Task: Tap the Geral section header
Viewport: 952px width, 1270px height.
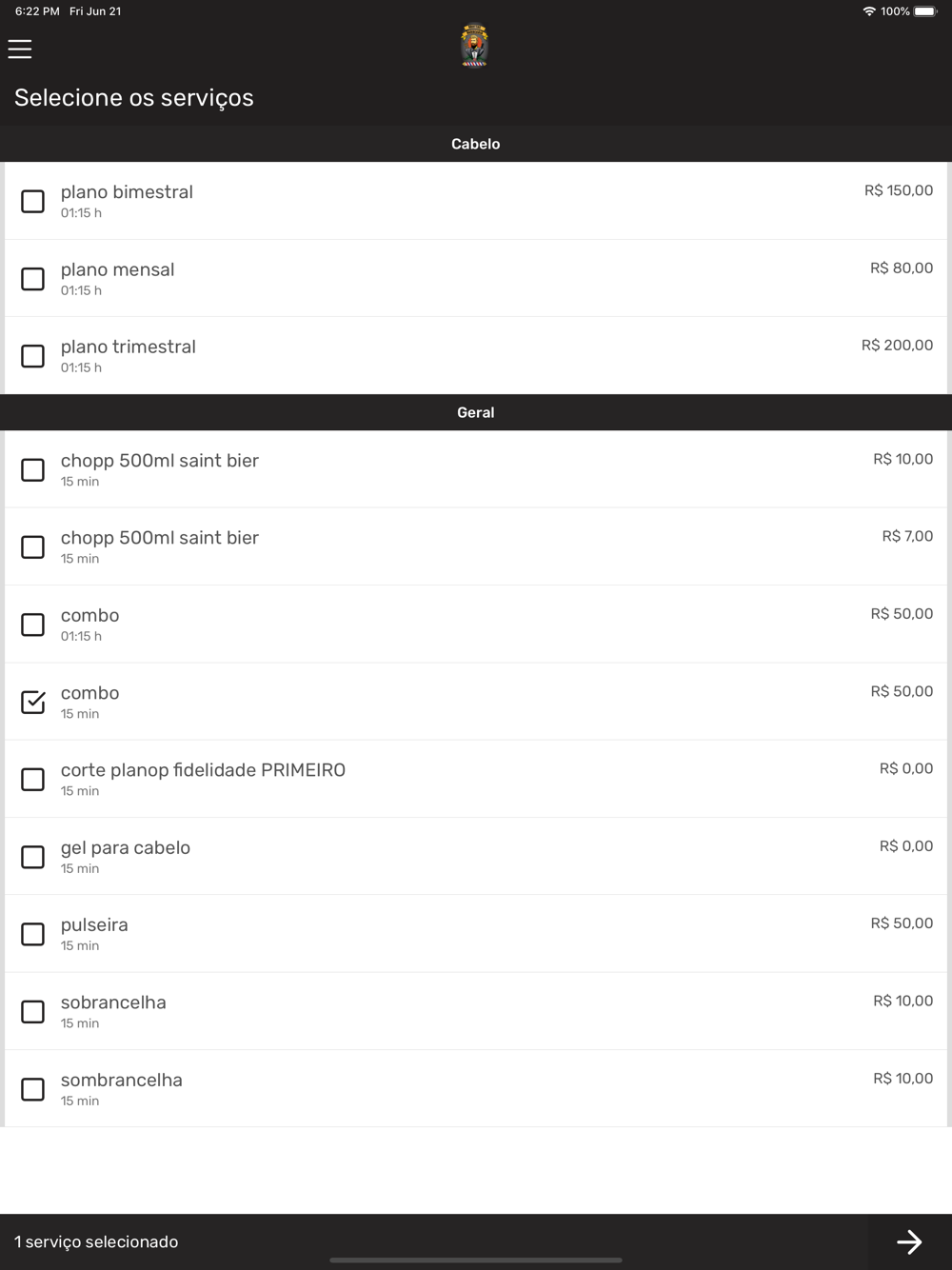Action: pos(476,412)
